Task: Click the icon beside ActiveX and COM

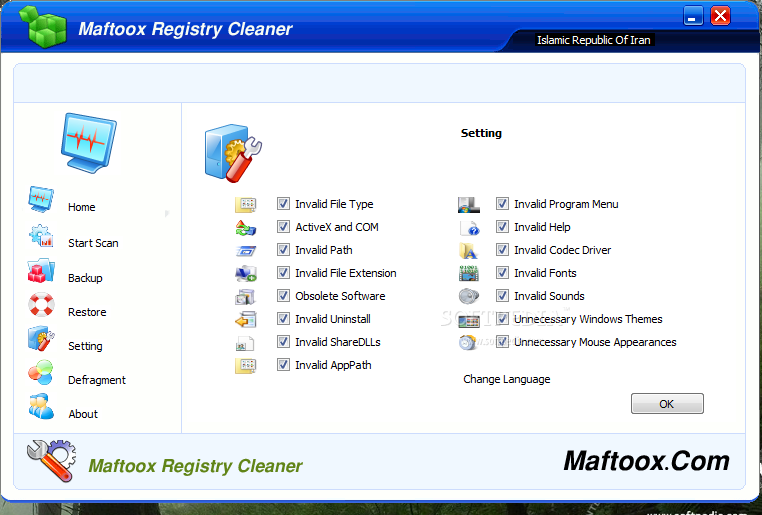Action: tap(246, 228)
